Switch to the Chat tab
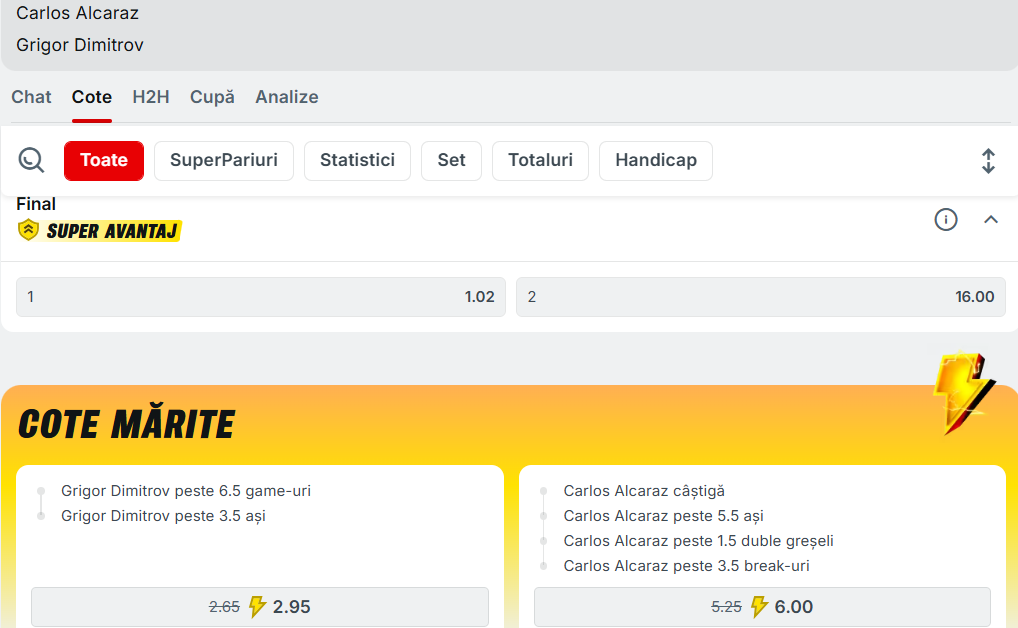 [31, 97]
